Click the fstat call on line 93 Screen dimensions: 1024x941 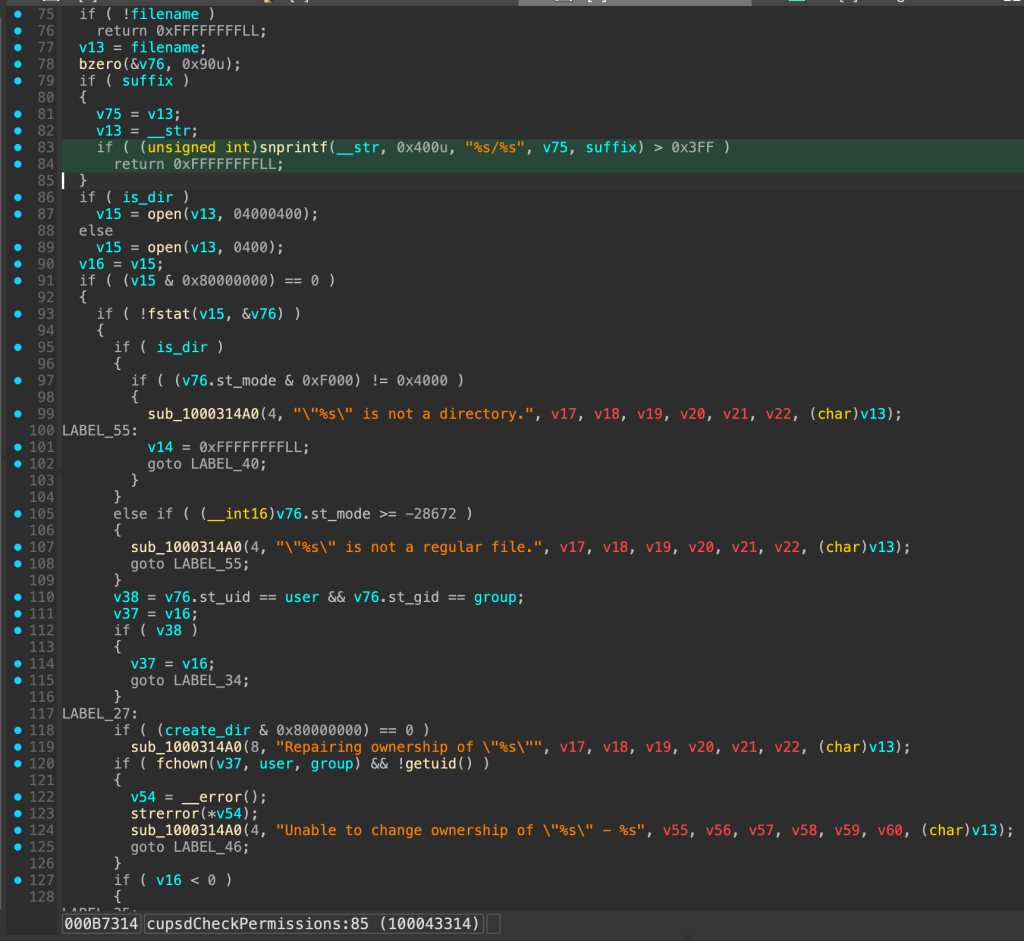(x=169, y=314)
